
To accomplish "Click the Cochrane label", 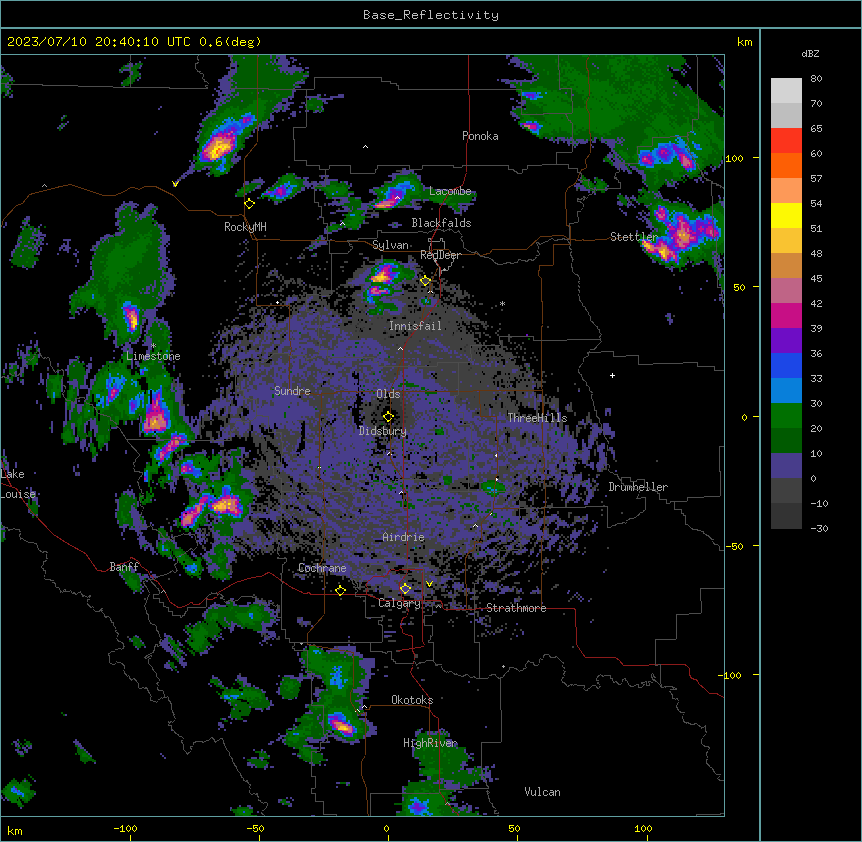I will pos(322,568).
